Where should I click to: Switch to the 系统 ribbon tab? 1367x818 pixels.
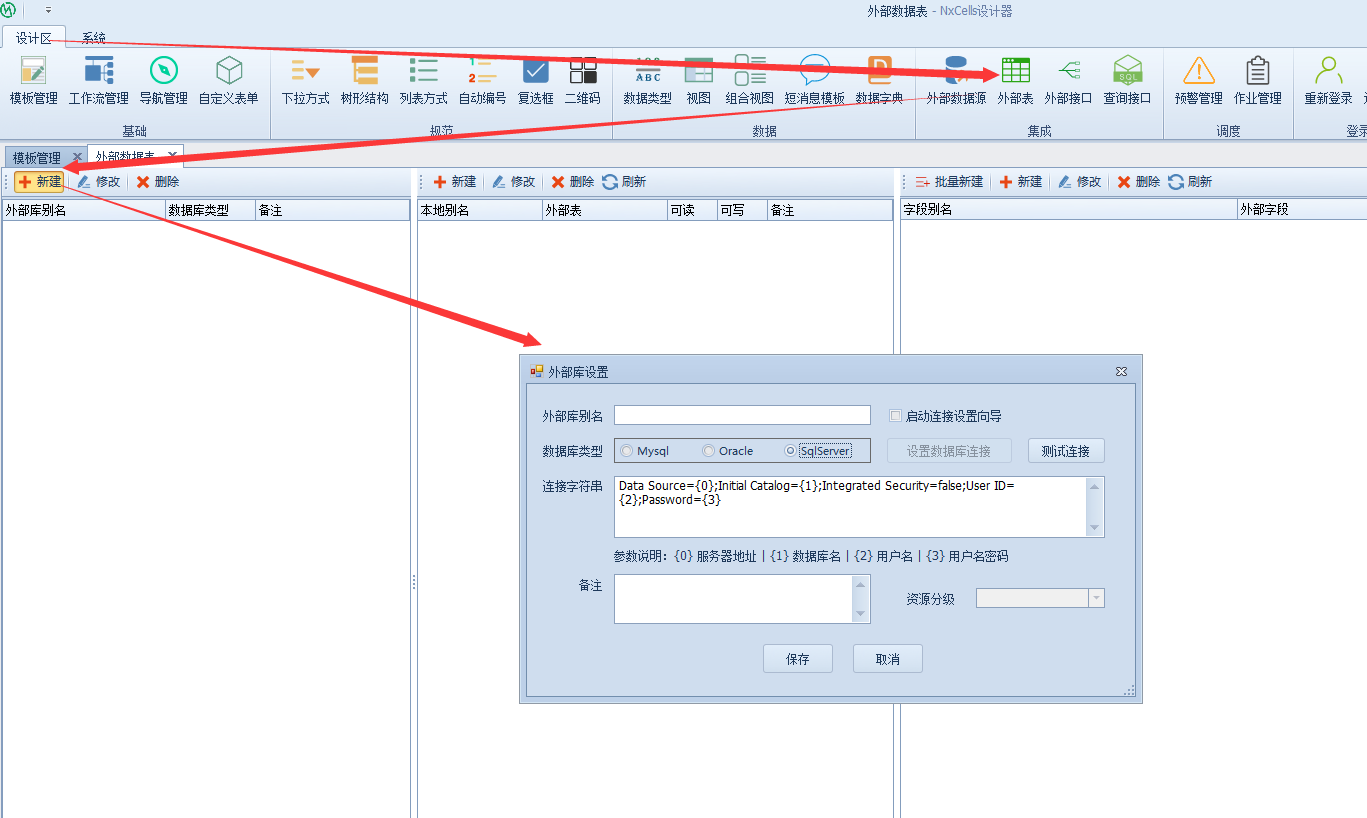pos(94,38)
